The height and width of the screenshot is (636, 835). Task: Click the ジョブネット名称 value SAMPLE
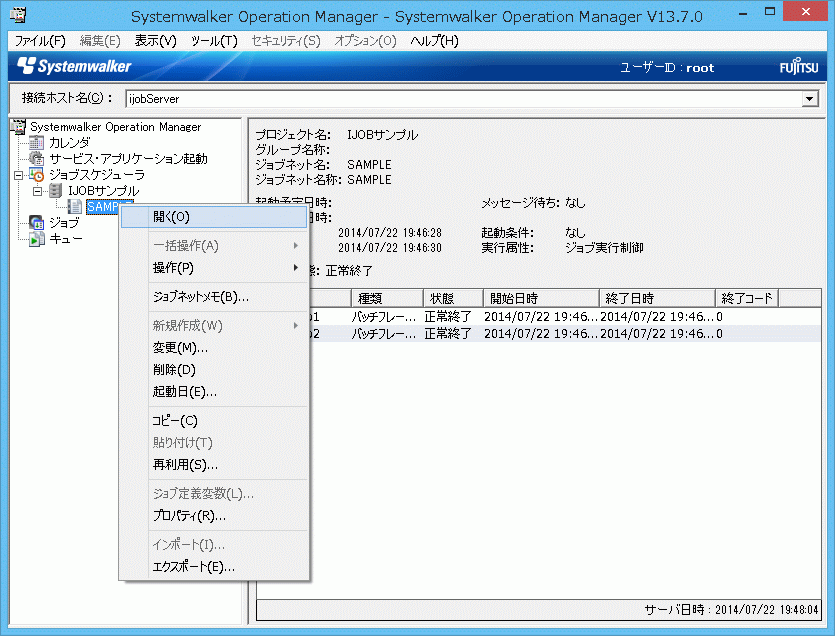369,180
